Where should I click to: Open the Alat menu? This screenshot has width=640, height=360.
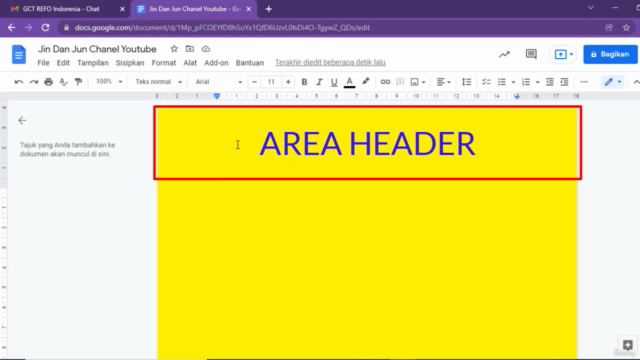(x=190, y=63)
